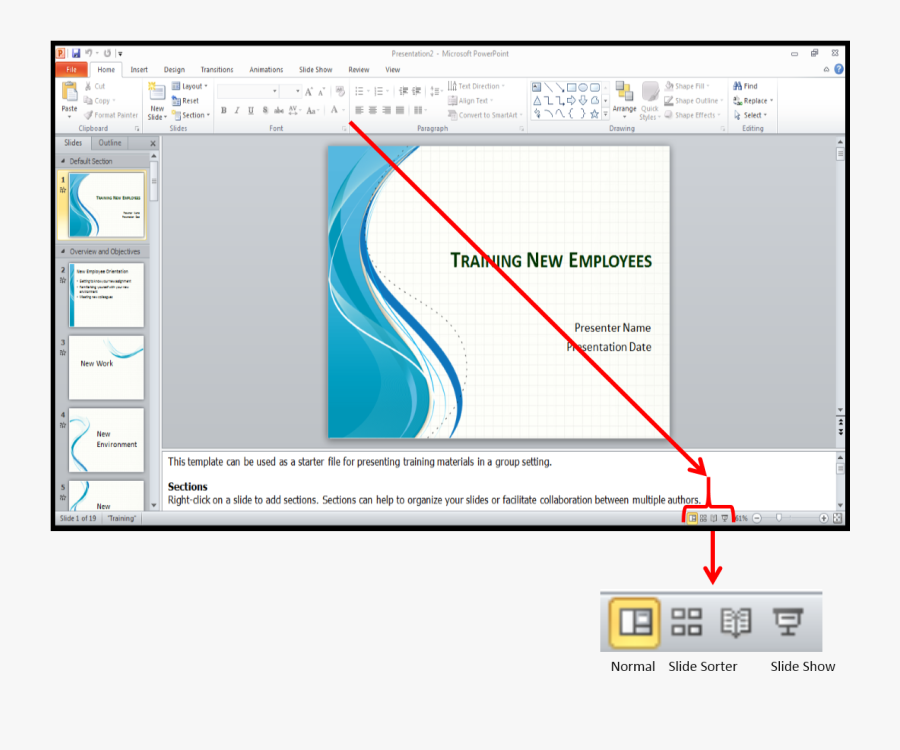
Task: Open the Transitions ribbon tab
Action: 216,69
